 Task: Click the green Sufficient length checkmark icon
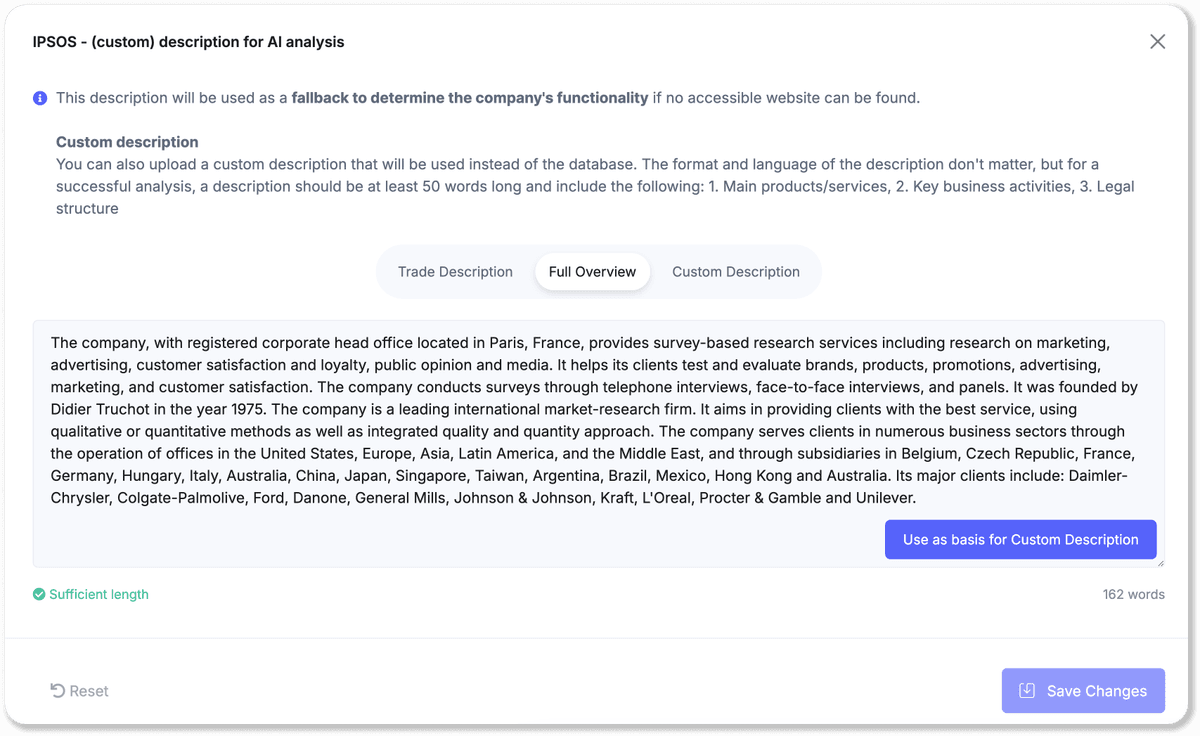pos(39,594)
